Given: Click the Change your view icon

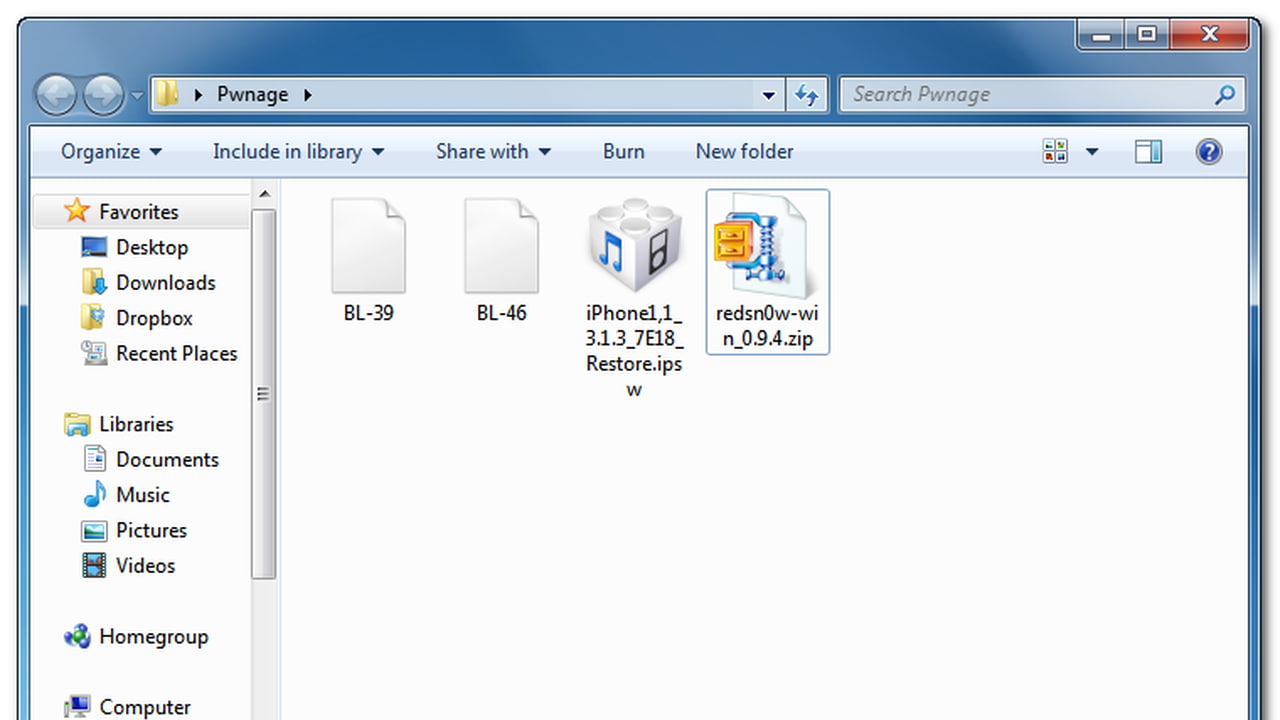Looking at the screenshot, I should (1055, 151).
